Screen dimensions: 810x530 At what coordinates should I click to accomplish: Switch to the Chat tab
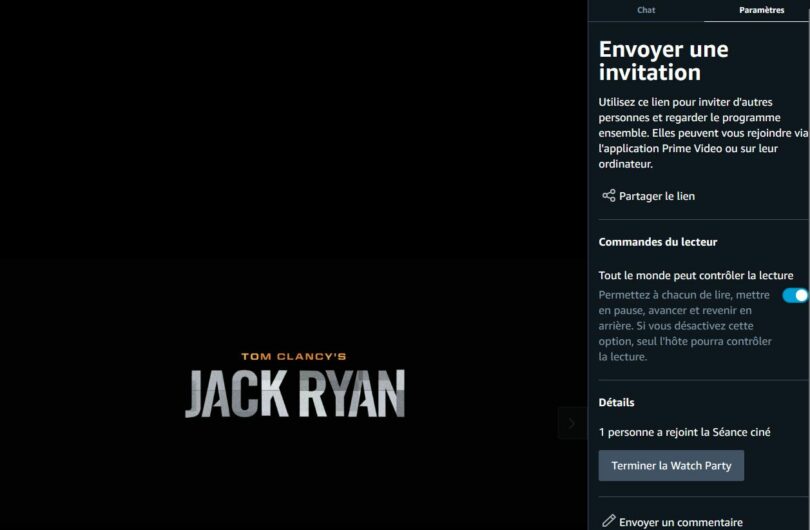[646, 10]
